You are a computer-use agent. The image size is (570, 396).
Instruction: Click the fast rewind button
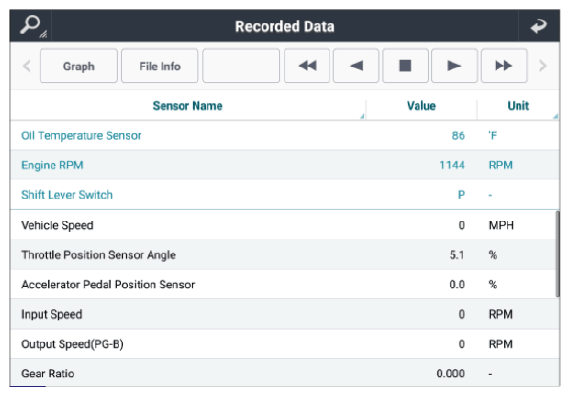tap(307, 66)
